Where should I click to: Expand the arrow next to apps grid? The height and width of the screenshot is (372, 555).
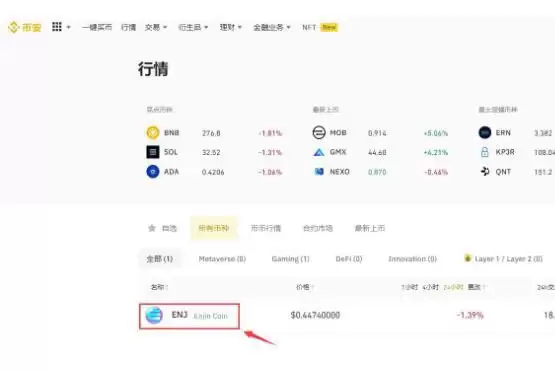69,27
